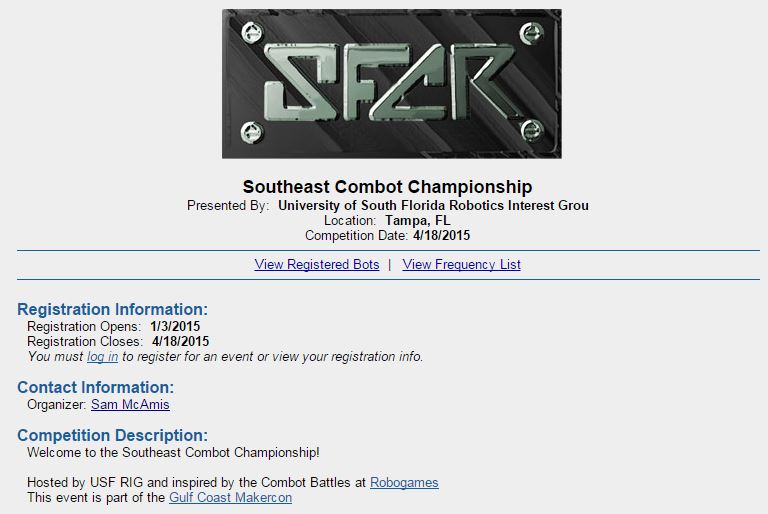Screen dimensions: 768x514
Task: Click the SFCR metal logo banner
Action: point(391,84)
